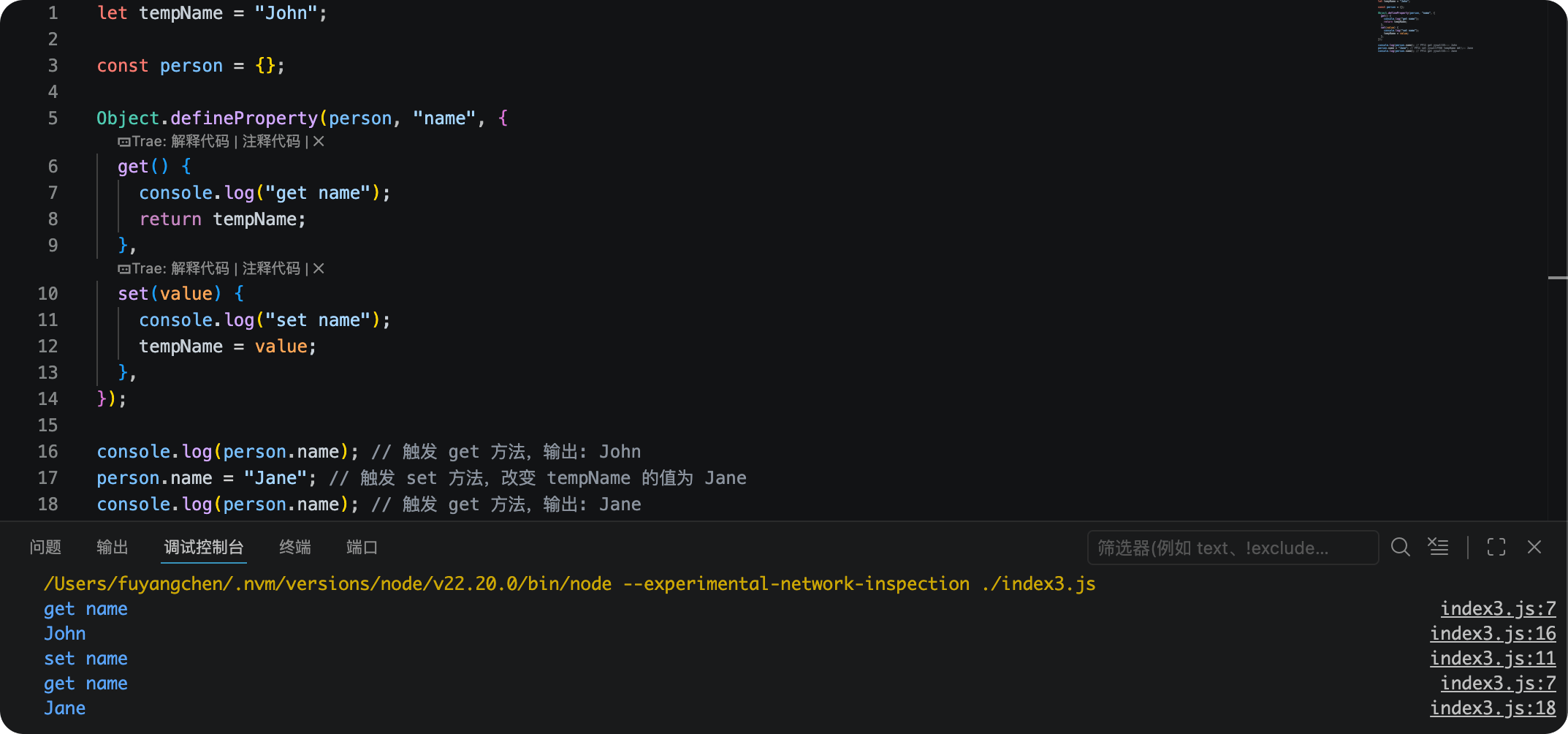Close the bottom panel

(x=1534, y=547)
